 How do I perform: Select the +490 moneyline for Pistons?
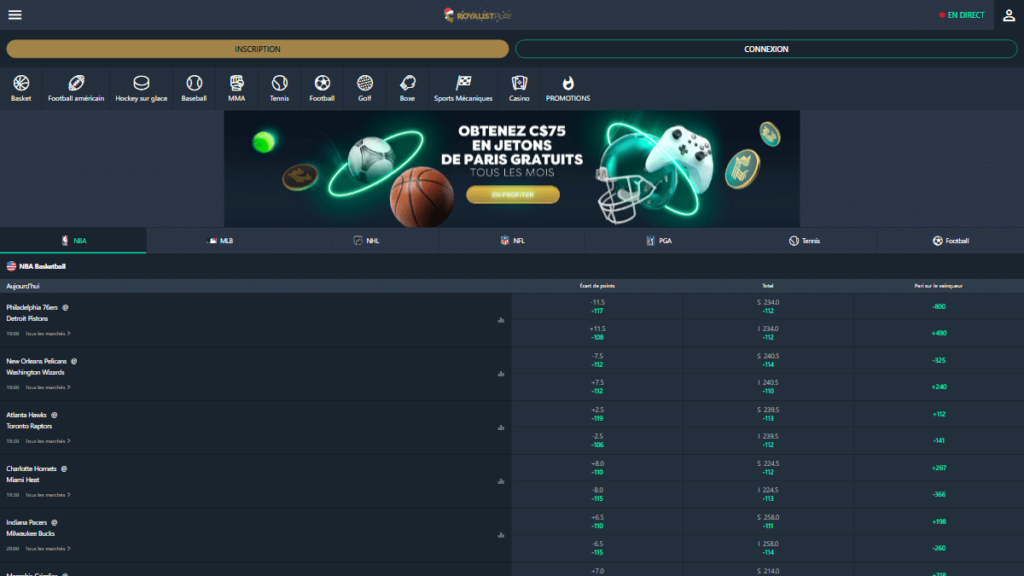[939, 333]
